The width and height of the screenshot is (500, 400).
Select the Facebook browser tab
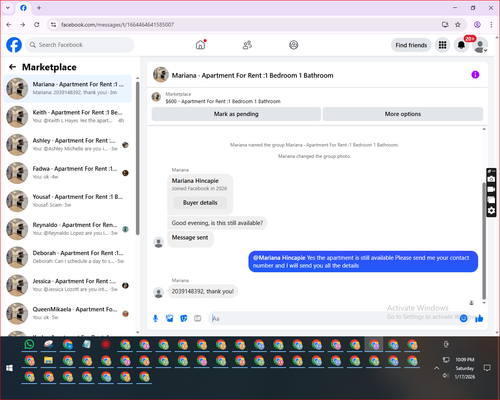[x=23, y=8]
